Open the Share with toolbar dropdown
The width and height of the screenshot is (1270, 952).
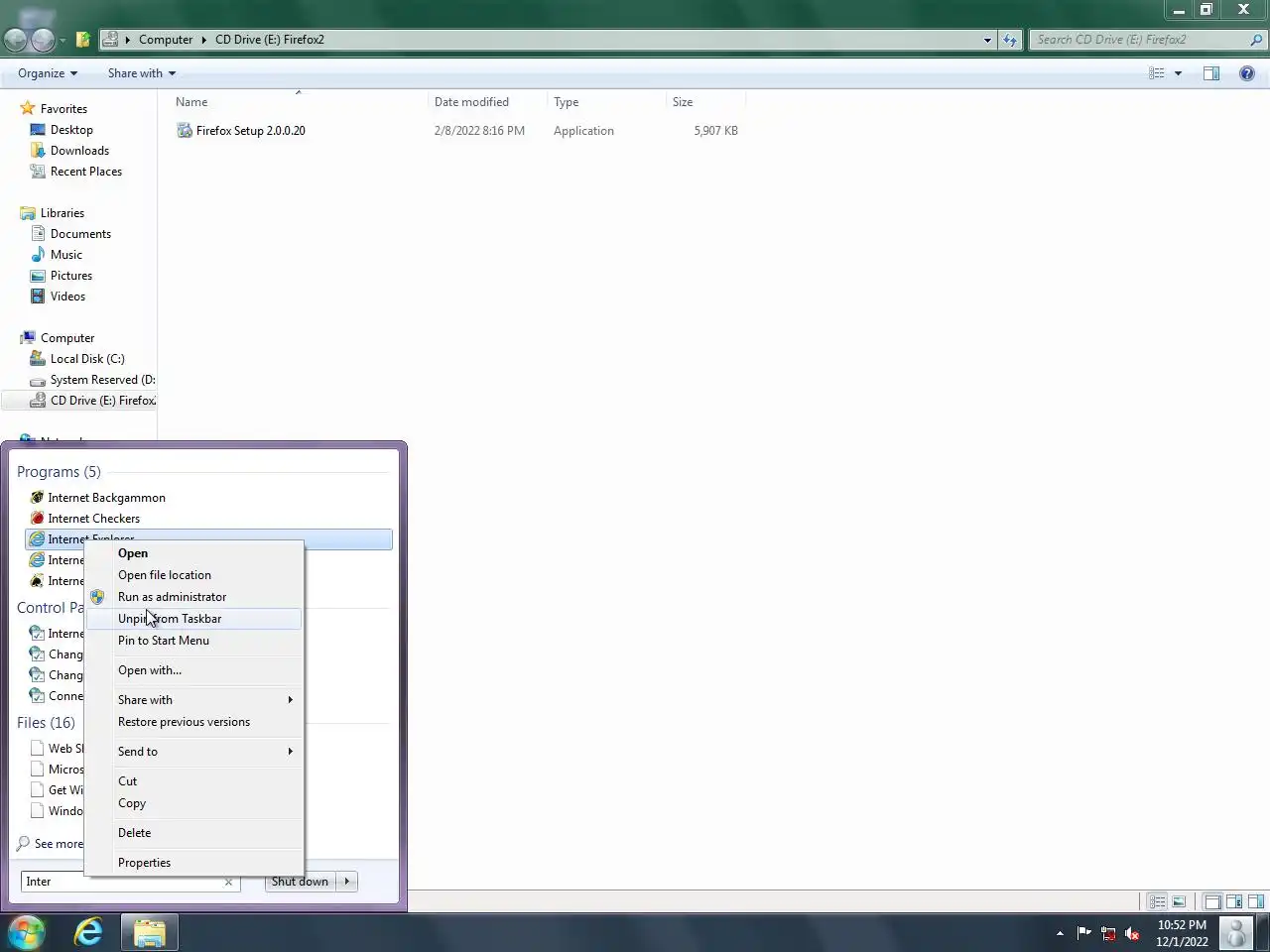(x=142, y=73)
